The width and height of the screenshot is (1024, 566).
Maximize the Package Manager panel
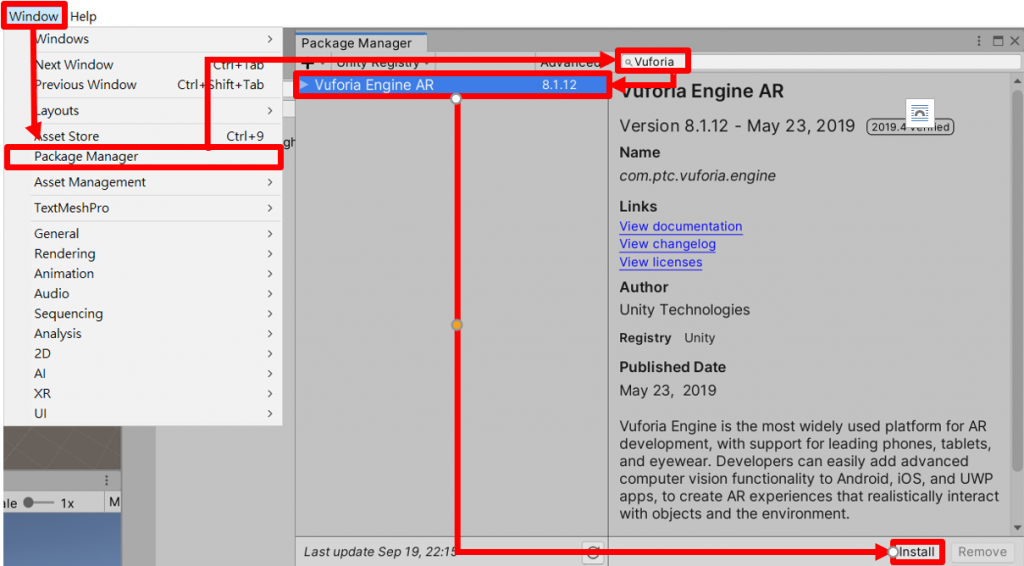pos(998,41)
